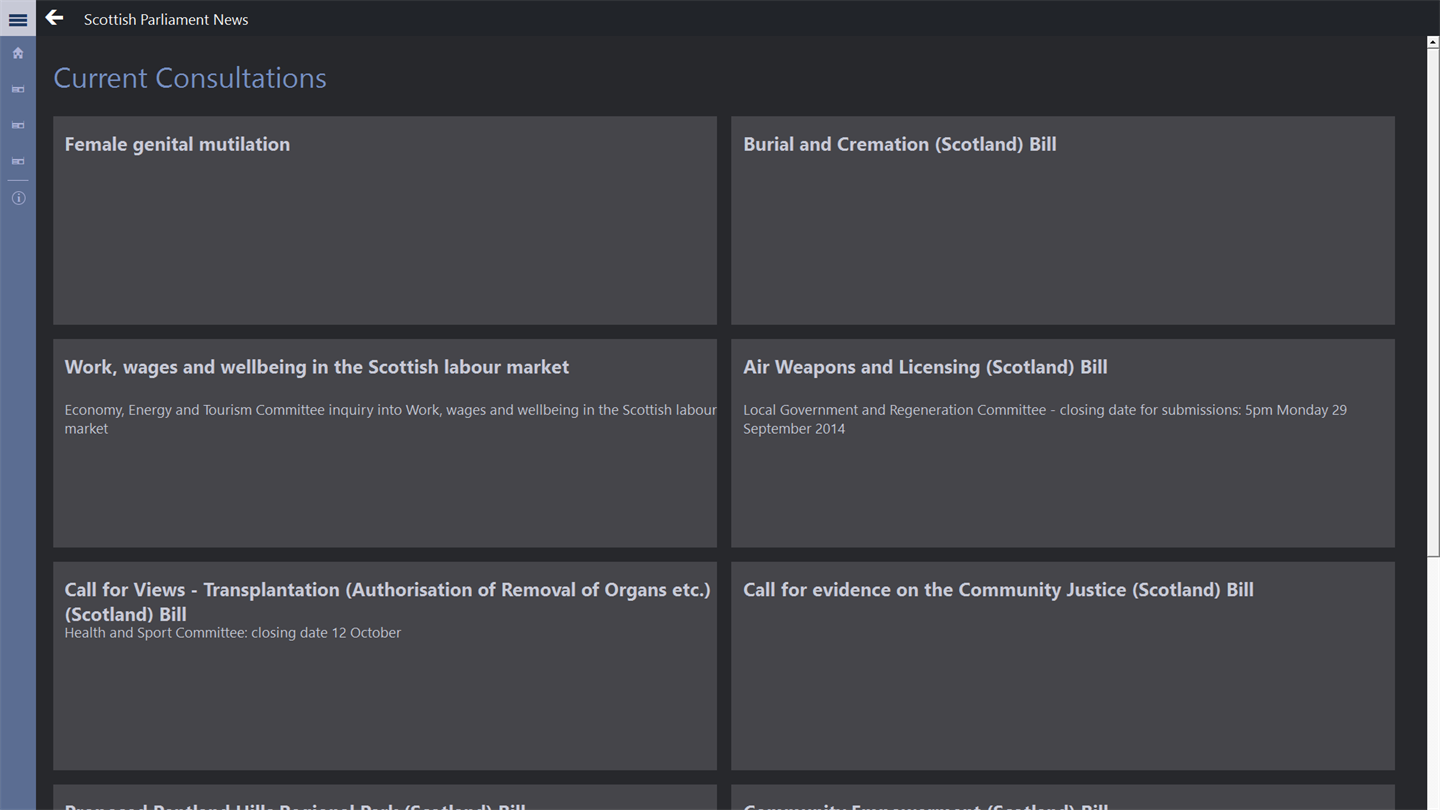
Task: Open the hamburger navigation menu
Action: [x=18, y=19]
